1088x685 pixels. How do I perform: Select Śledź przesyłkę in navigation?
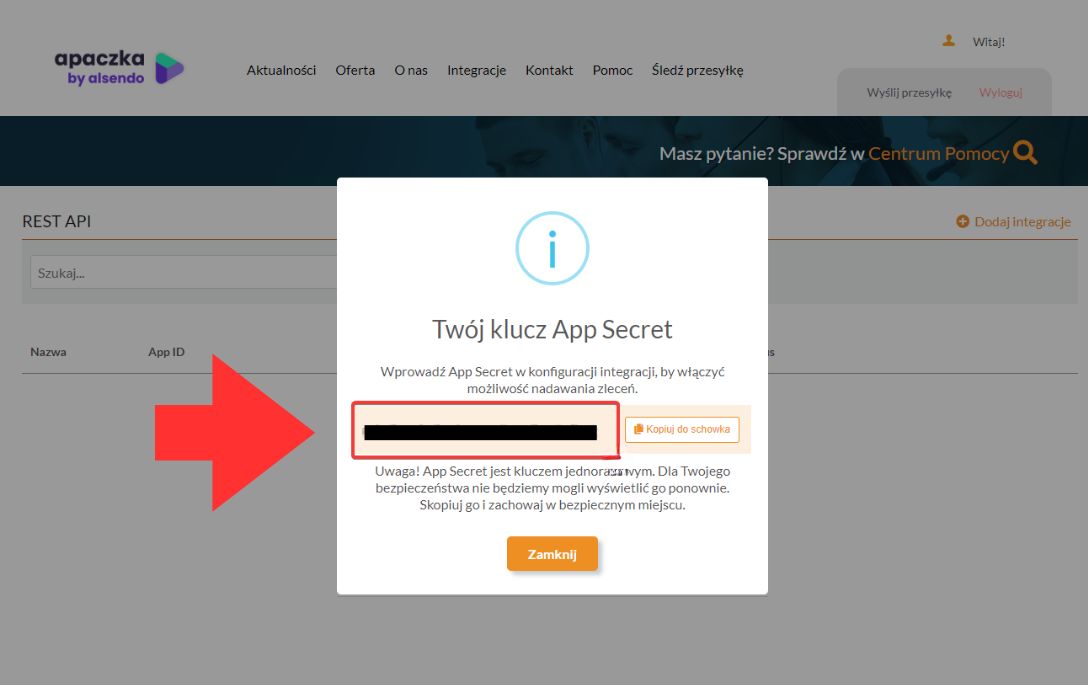[x=697, y=70]
